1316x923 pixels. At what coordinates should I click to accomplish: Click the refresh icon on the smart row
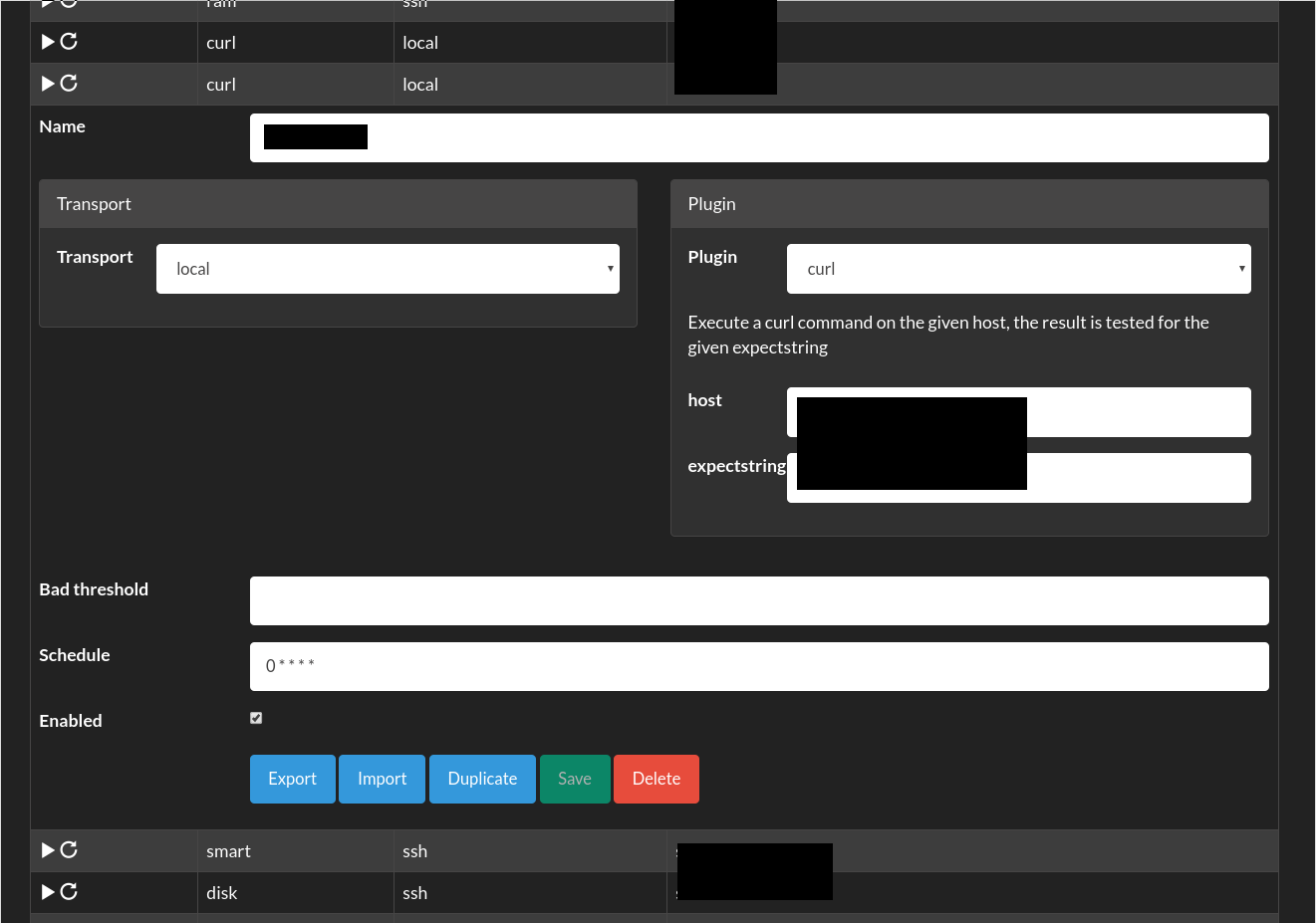pos(69,850)
